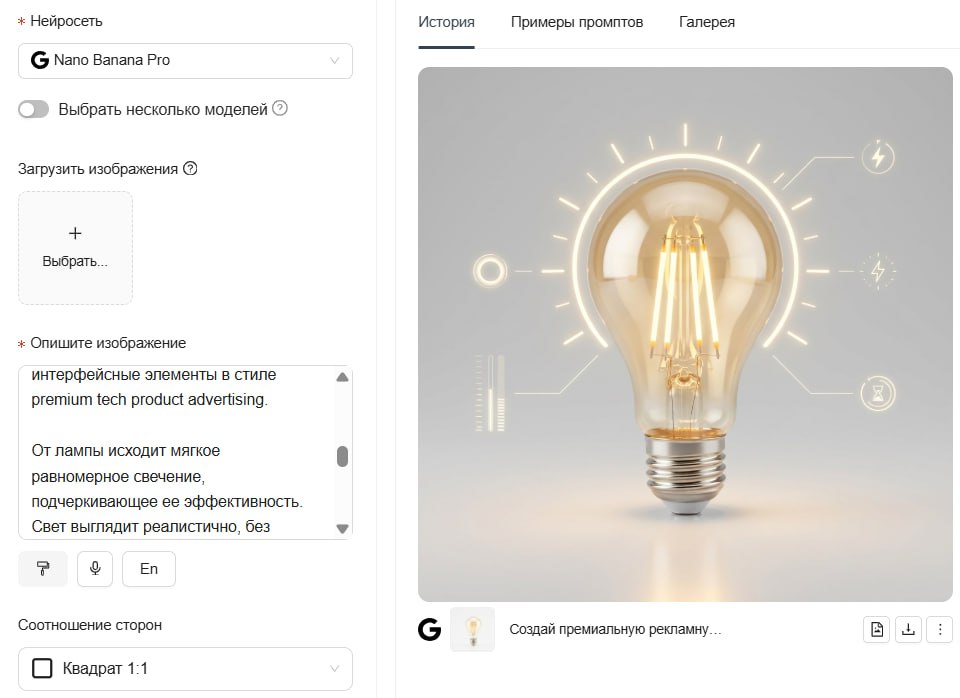Click plus icon to upload an image
960x698 pixels.
(x=75, y=233)
